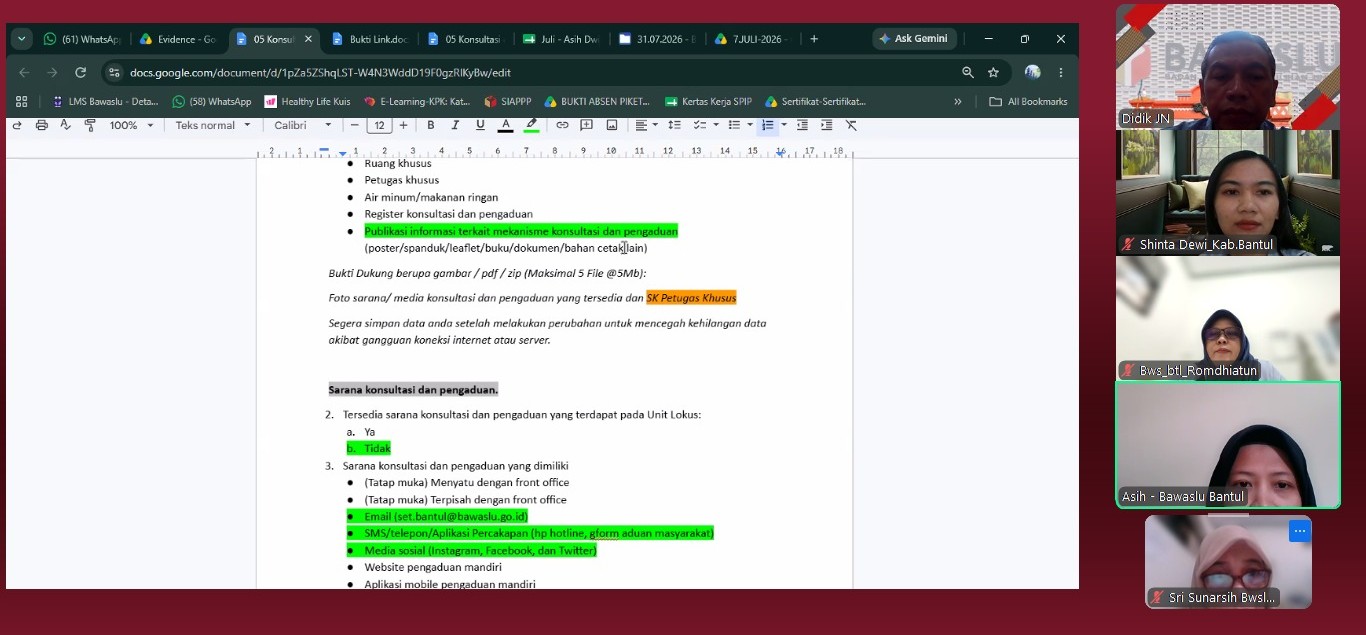Switch to the '7.JULI-2026' tab

coord(753,39)
